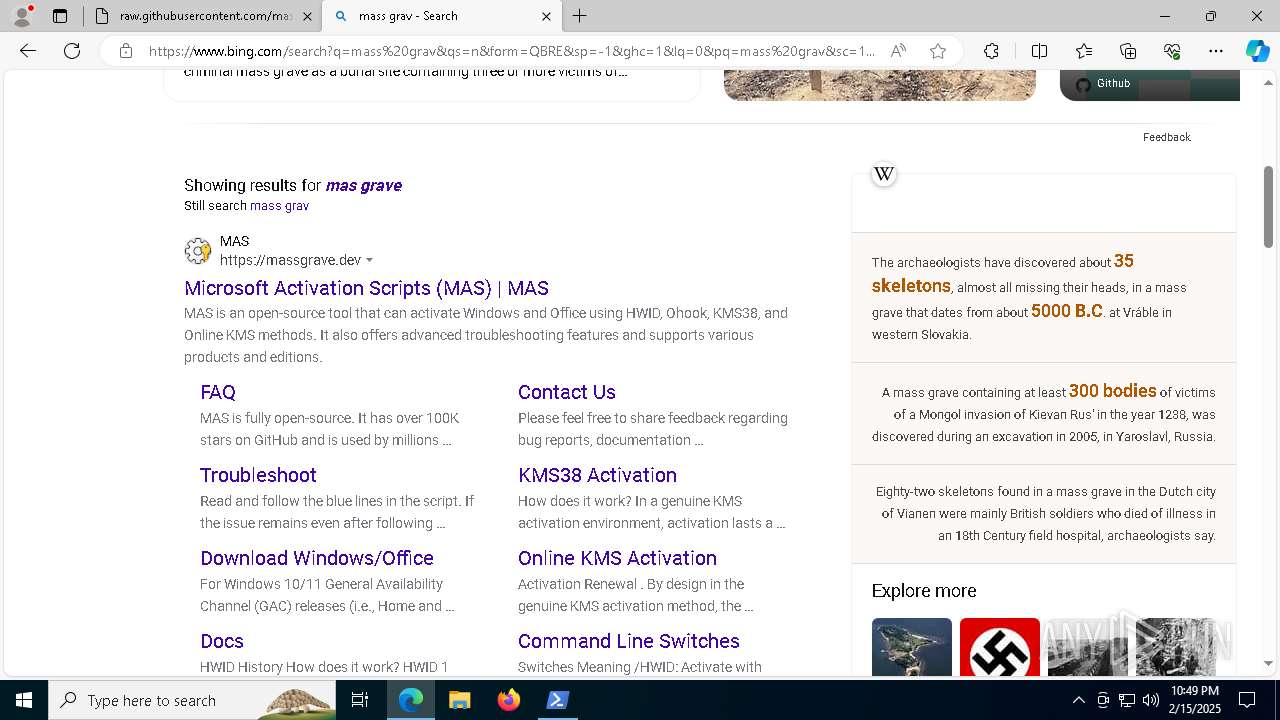Open the FAQ sublink
Viewport: 1280px width, 720px height.
click(x=218, y=392)
